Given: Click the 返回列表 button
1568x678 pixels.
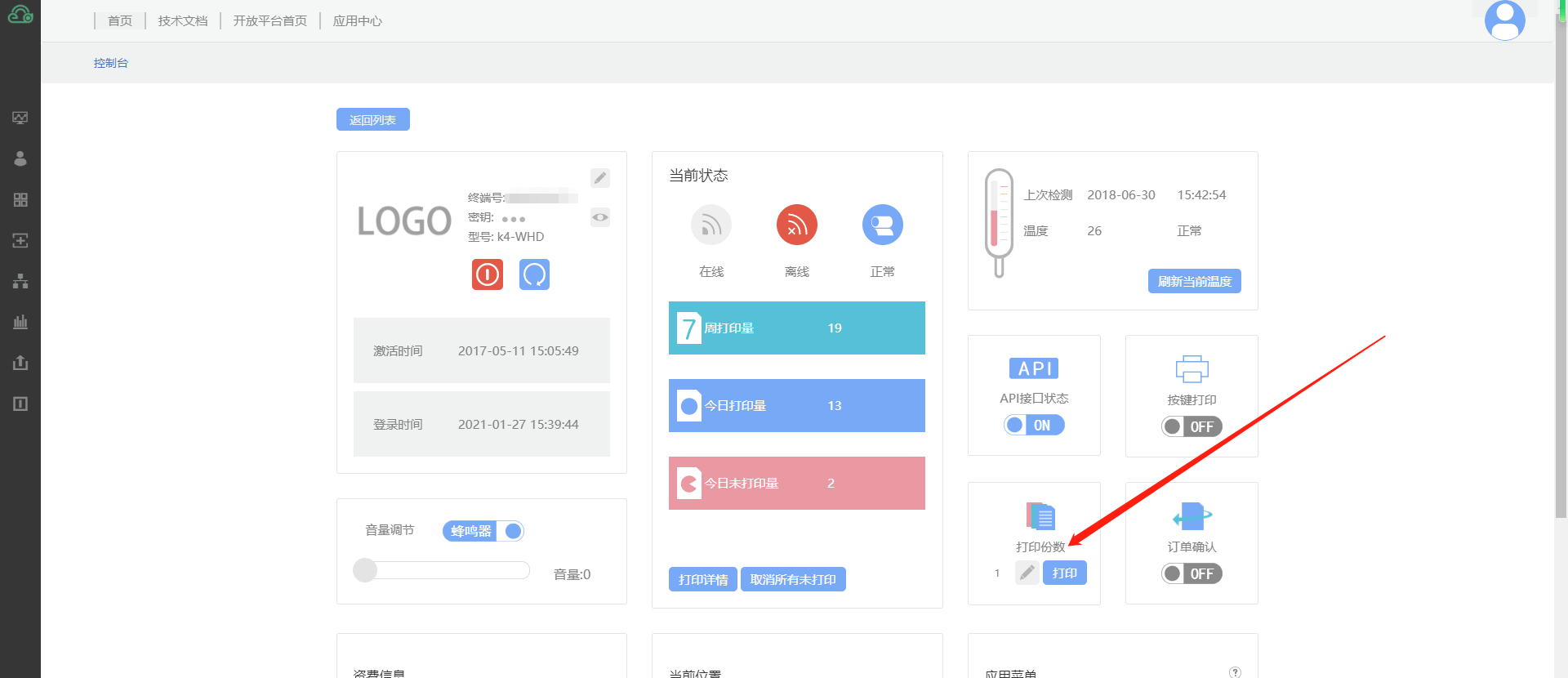Looking at the screenshot, I should pyautogui.click(x=372, y=120).
